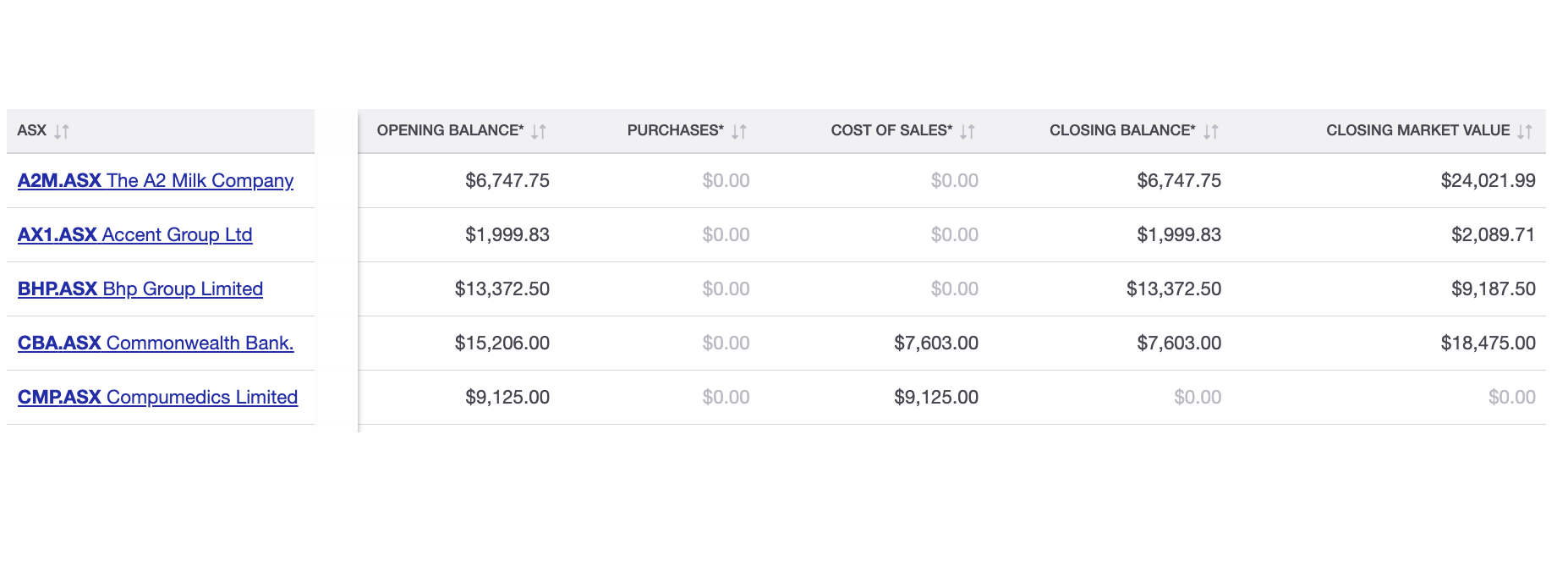Click the Purchases column header text
This screenshot has height=588, width=1568.
675,130
